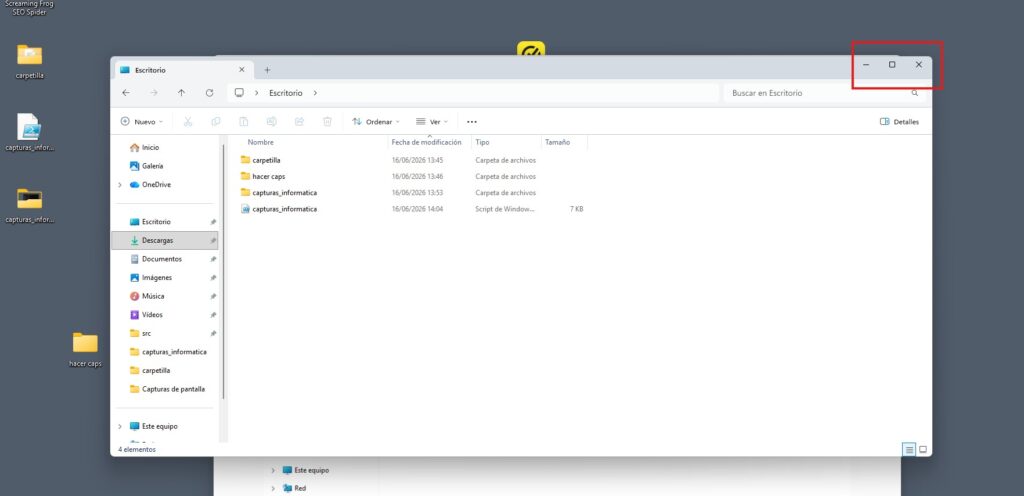
Task: Toggle the Detalles pane button
Action: pos(899,122)
